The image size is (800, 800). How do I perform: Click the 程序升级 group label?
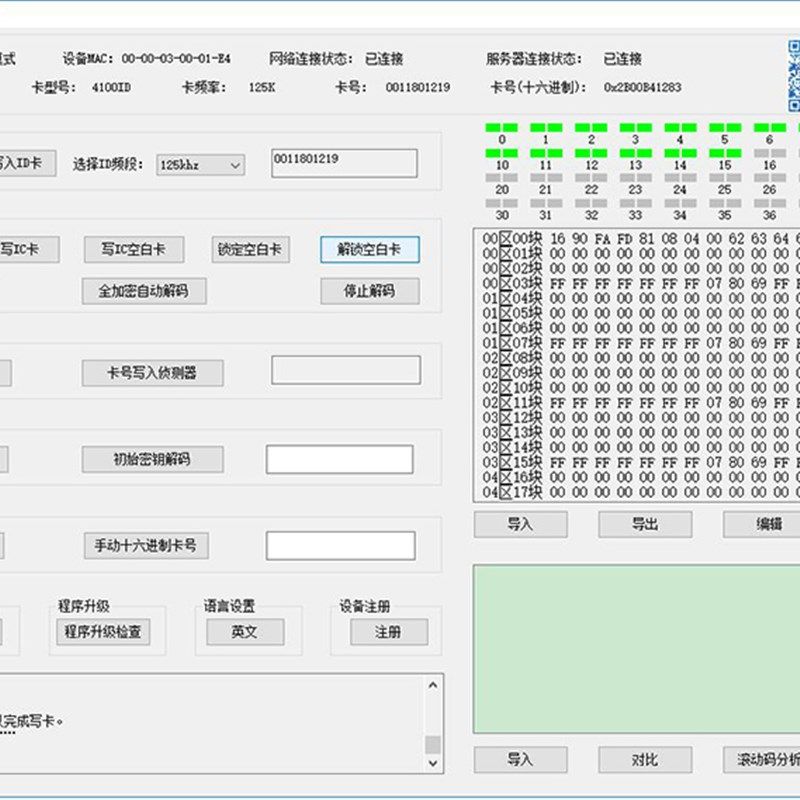coord(84,606)
